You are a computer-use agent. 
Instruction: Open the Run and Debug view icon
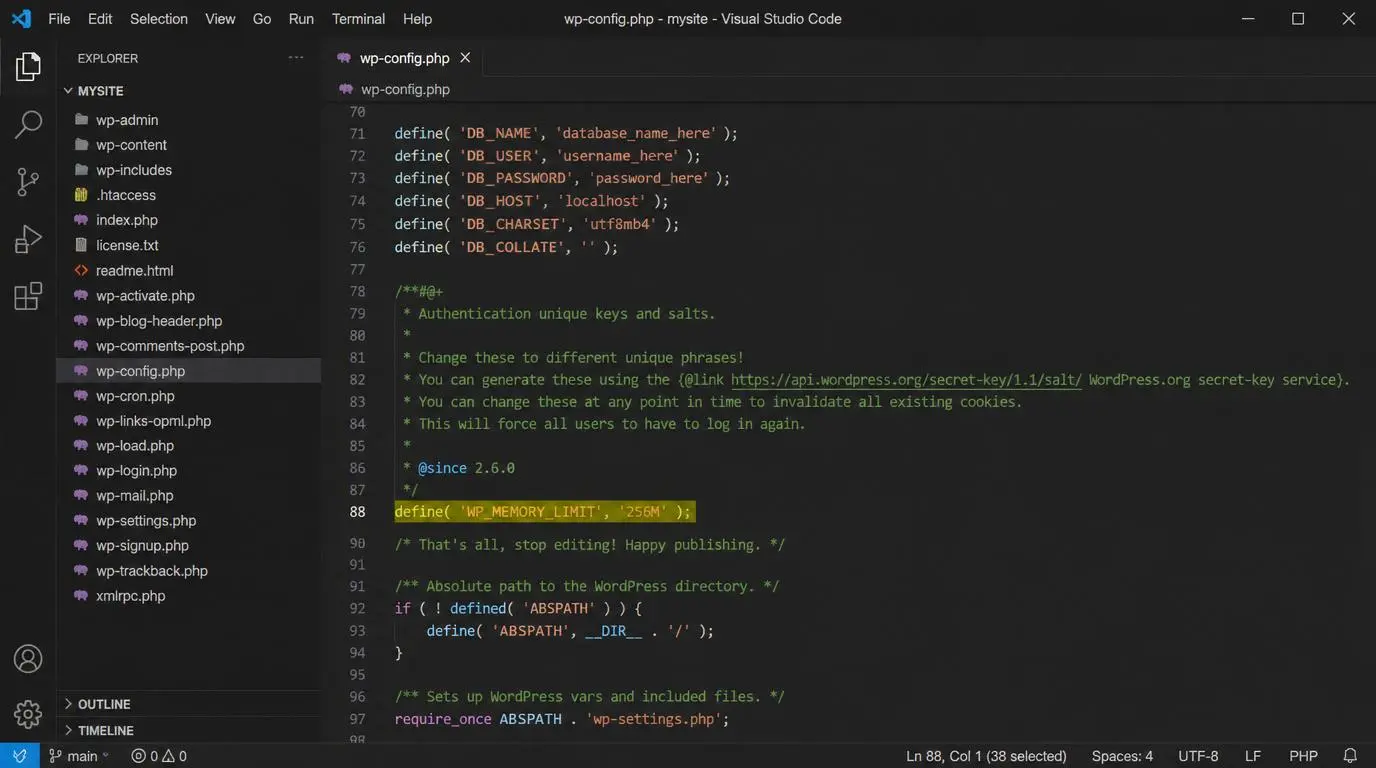click(28, 239)
